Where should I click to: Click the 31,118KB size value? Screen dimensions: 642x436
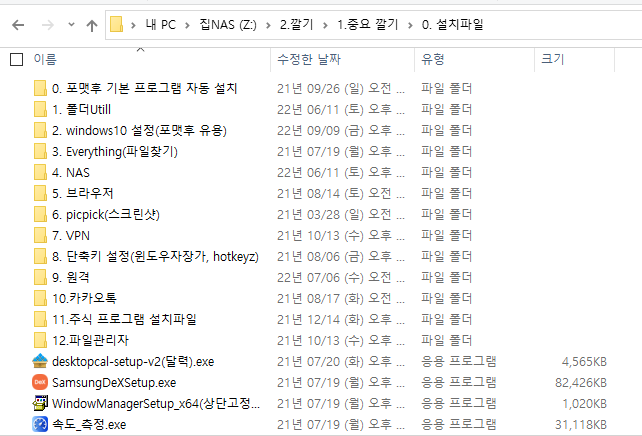[581, 425]
